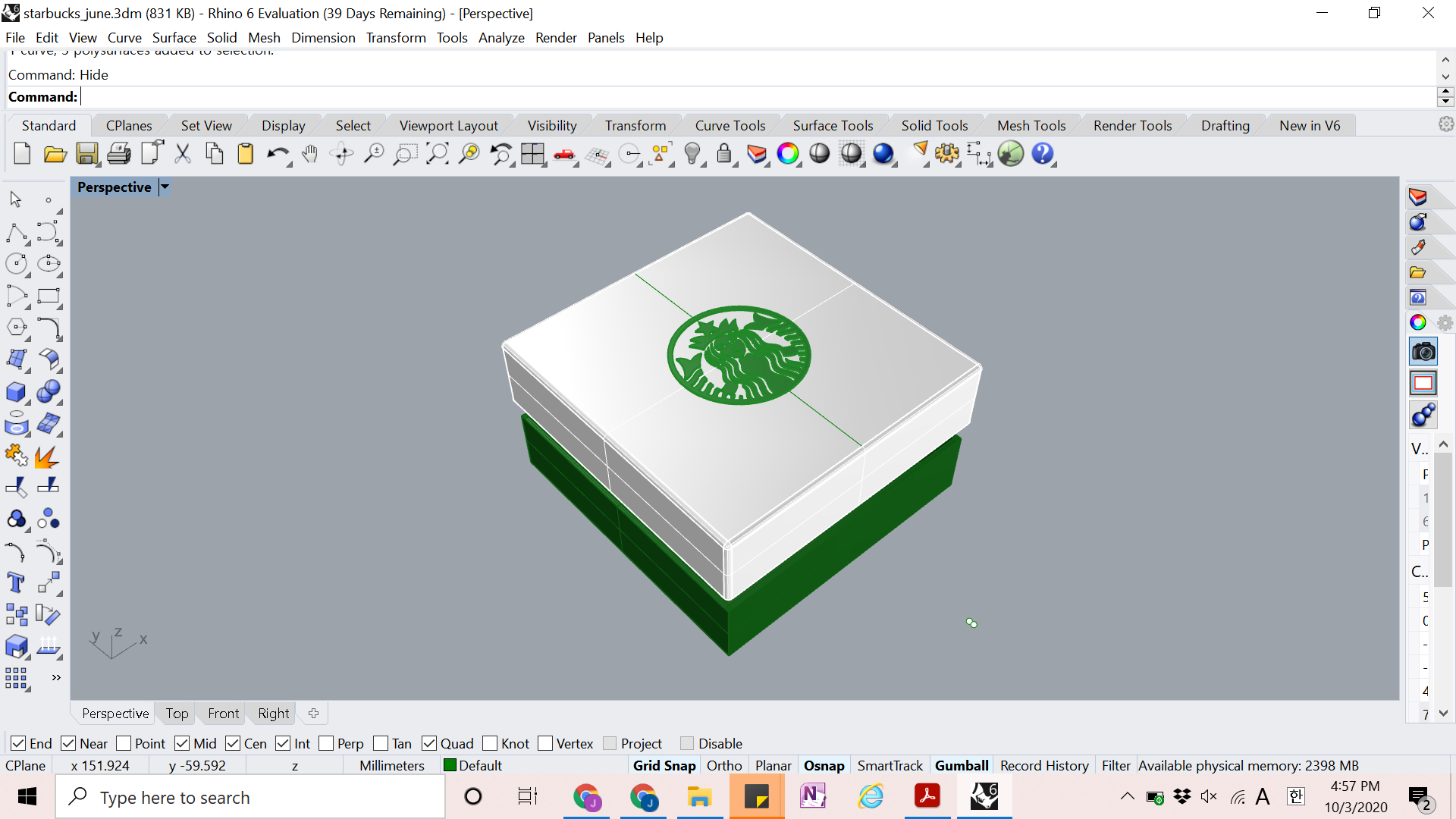
Task: Enable the Perp osnap checkbox
Action: click(x=327, y=743)
